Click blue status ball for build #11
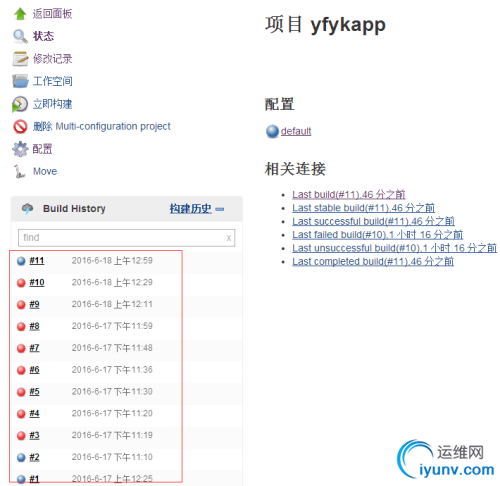 [21, 261]
